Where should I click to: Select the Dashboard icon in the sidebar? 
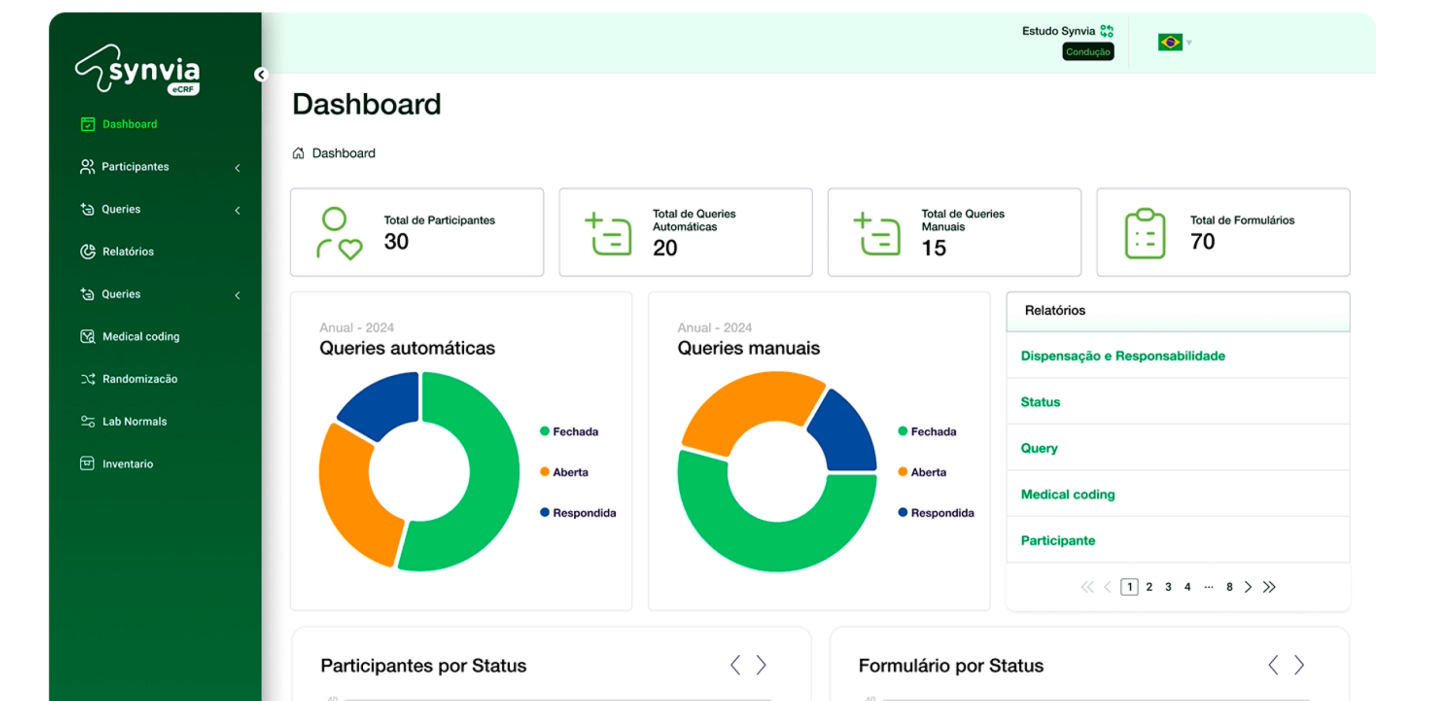pyautogui.click(x=86, y=123)
